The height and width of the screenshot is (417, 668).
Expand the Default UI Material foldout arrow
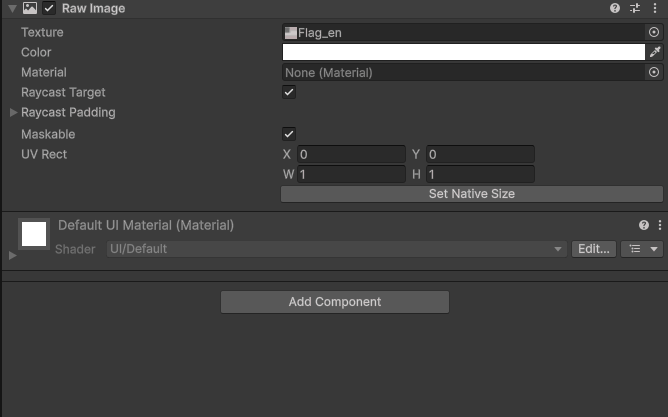(x=13, y=256)
